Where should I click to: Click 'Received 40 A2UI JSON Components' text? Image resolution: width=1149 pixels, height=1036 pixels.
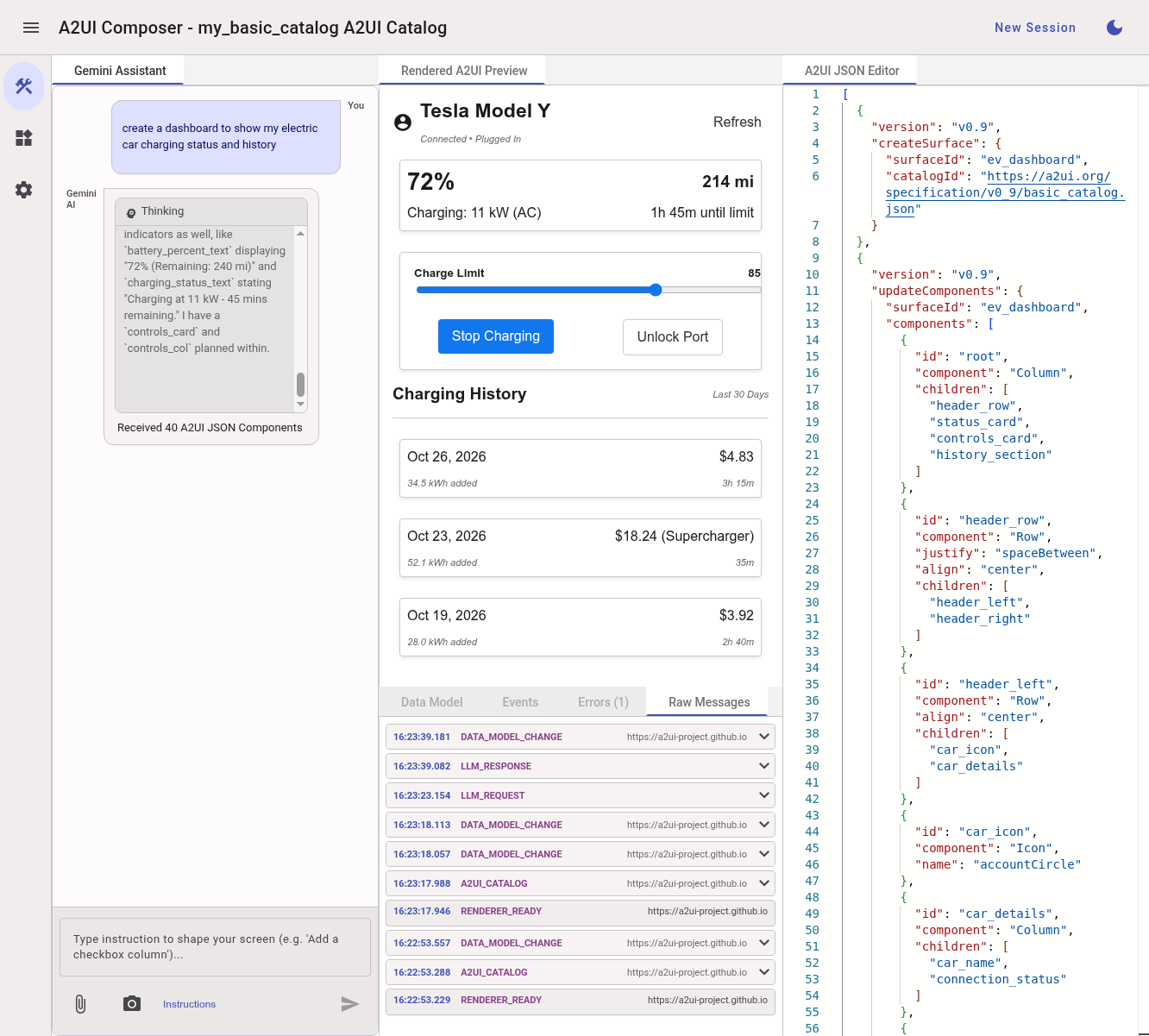[210, 428]
